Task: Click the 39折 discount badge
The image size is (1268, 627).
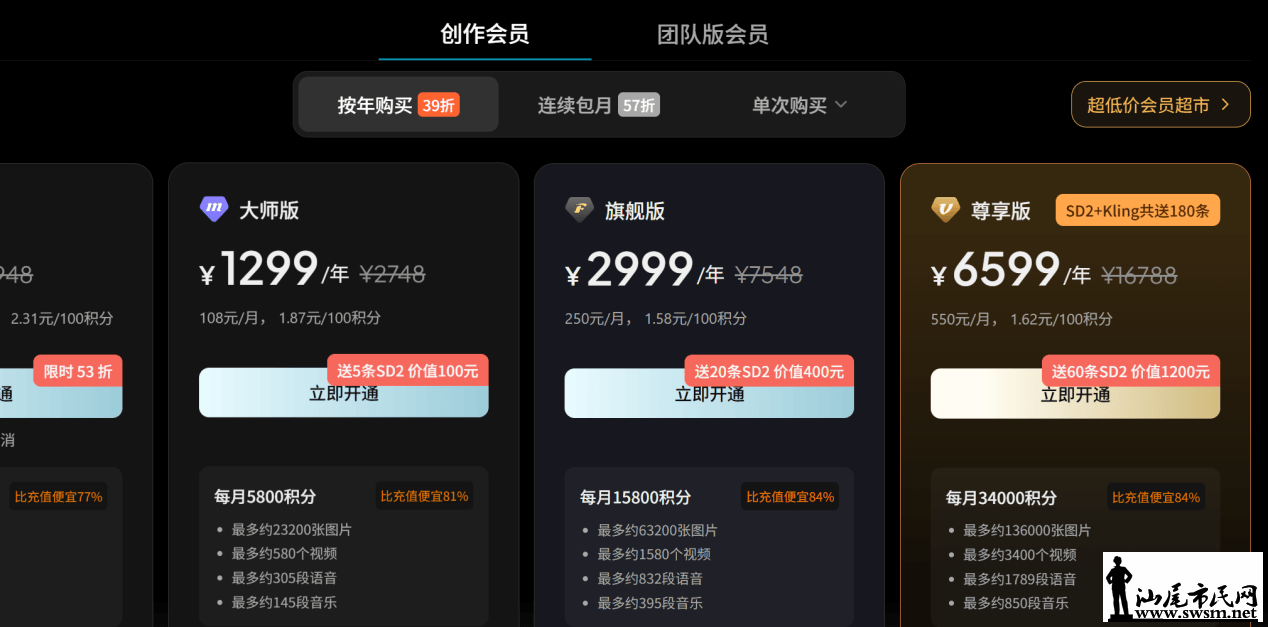Action: (x=439, y=105)
